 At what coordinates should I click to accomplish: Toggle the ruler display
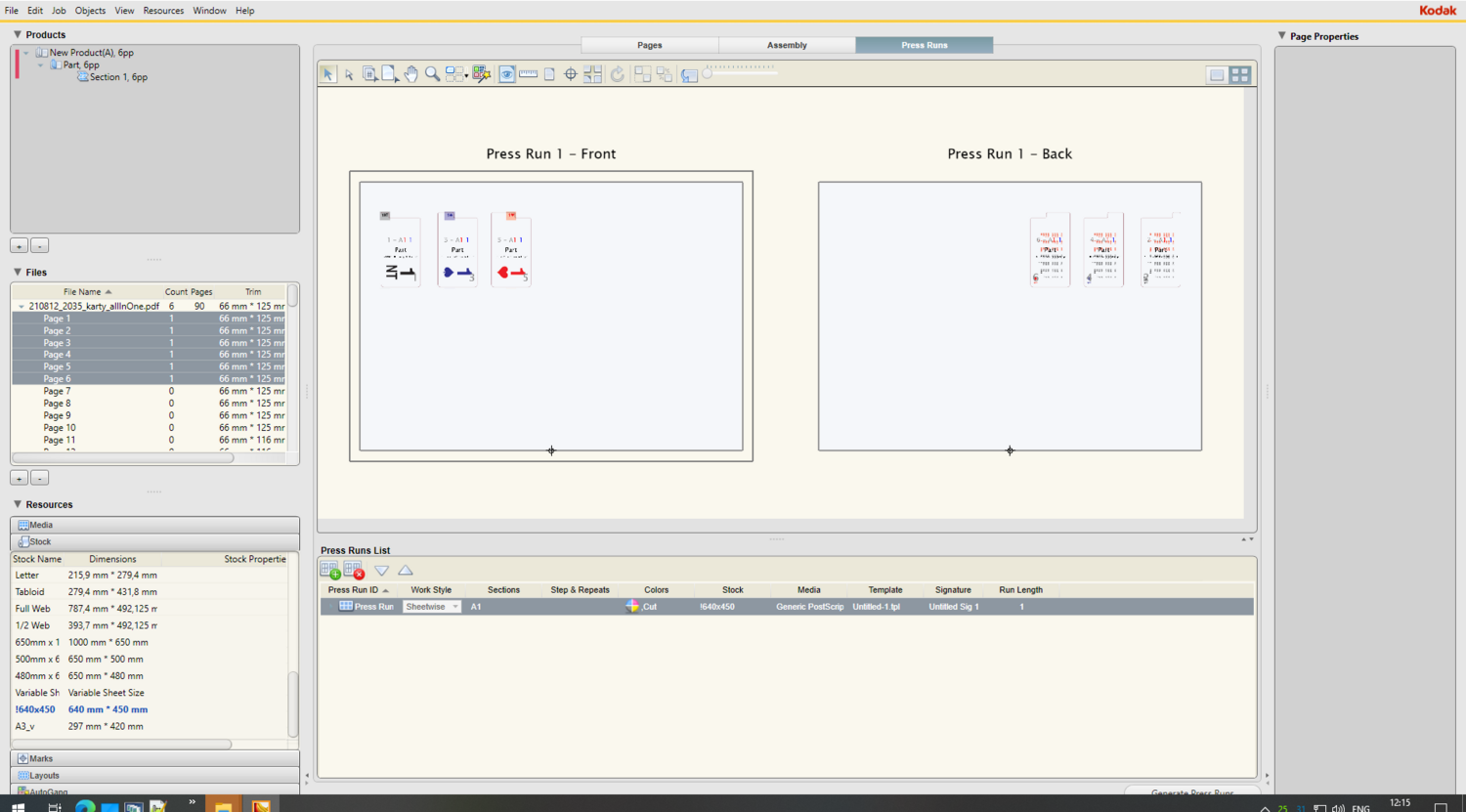click(x=529, y=74)
